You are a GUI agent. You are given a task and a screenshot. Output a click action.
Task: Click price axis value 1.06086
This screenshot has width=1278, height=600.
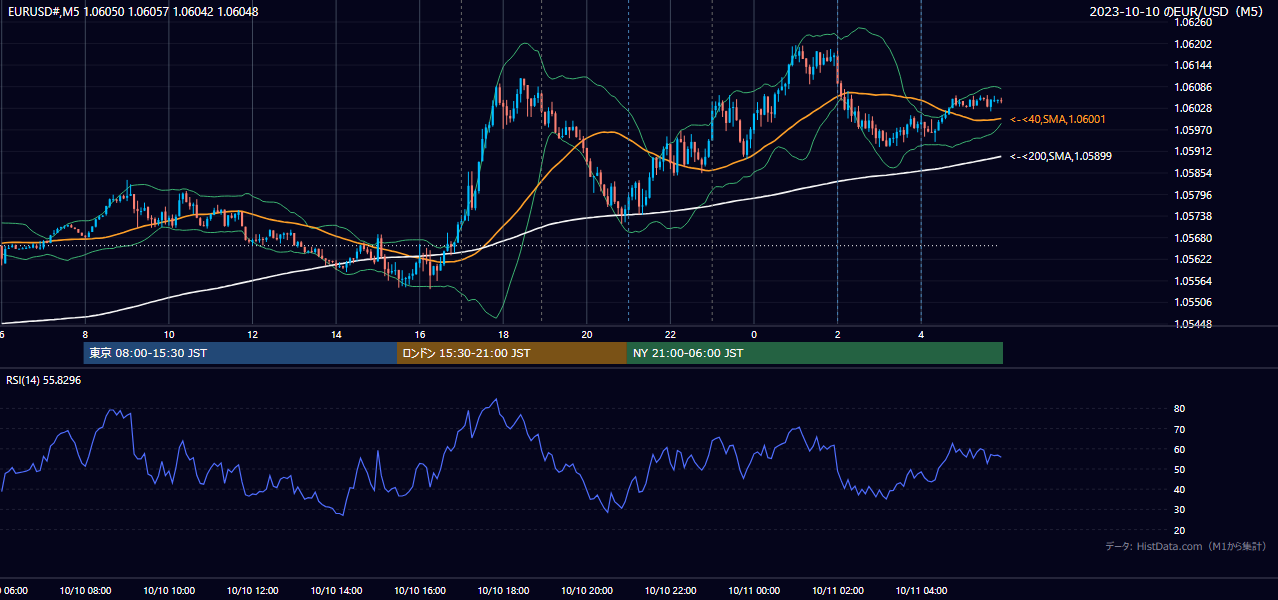click(1193, 87)
